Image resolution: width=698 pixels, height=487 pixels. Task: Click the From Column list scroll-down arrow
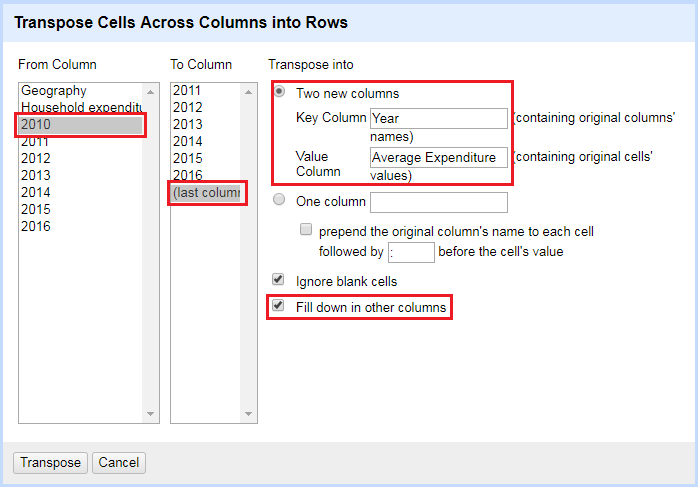click(x=152, y=414)
